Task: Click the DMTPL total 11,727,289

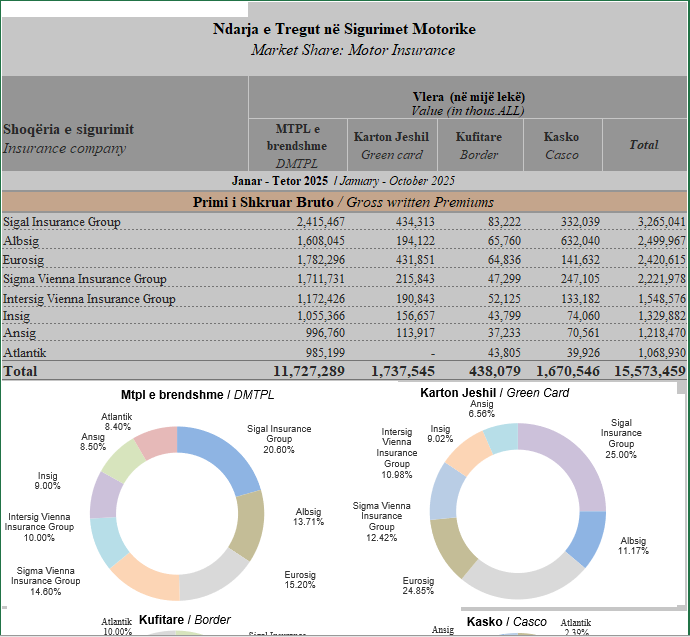Action: (308, 371)
